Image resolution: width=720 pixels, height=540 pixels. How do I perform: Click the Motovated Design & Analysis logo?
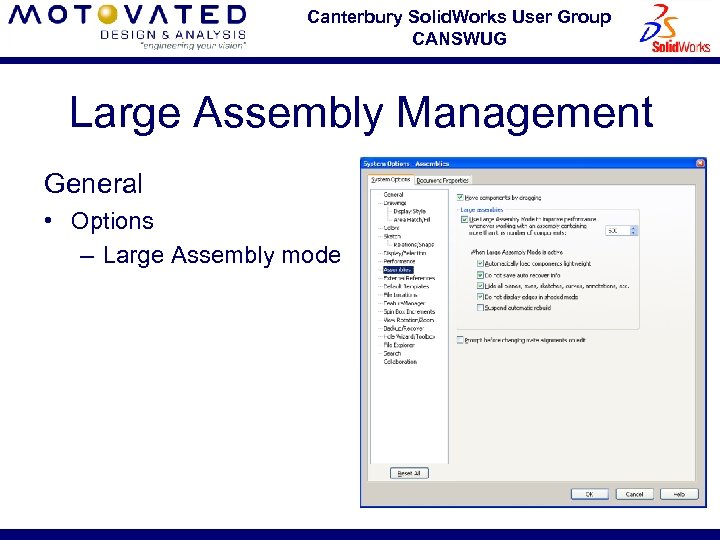point(127,27)
